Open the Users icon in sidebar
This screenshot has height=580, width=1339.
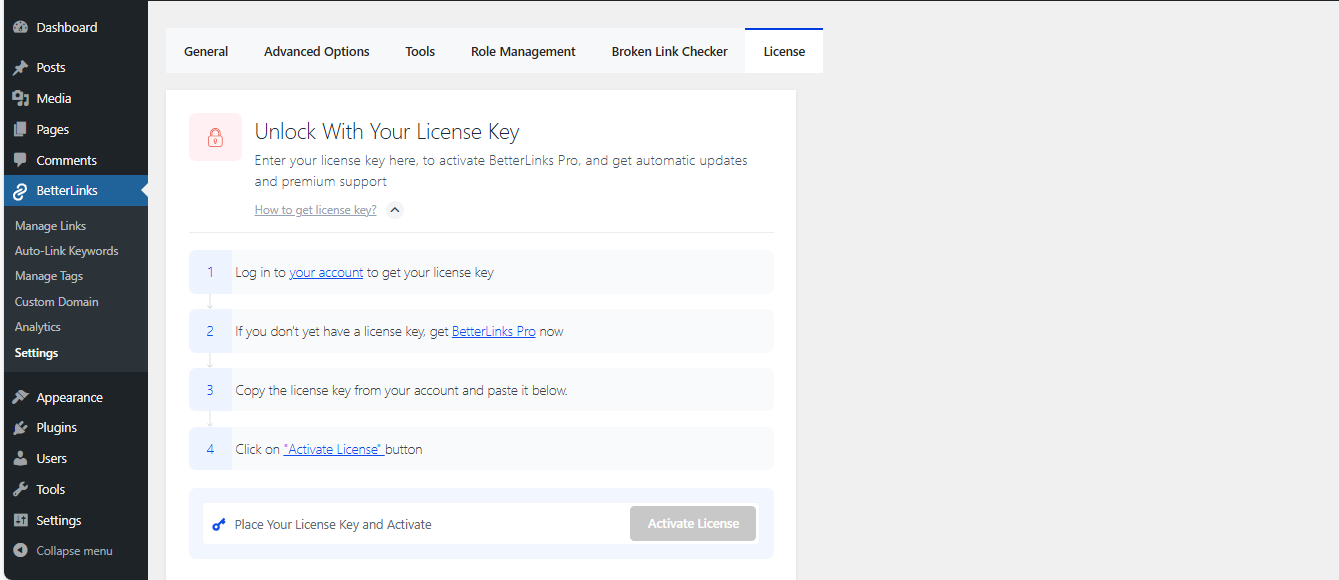22,458
